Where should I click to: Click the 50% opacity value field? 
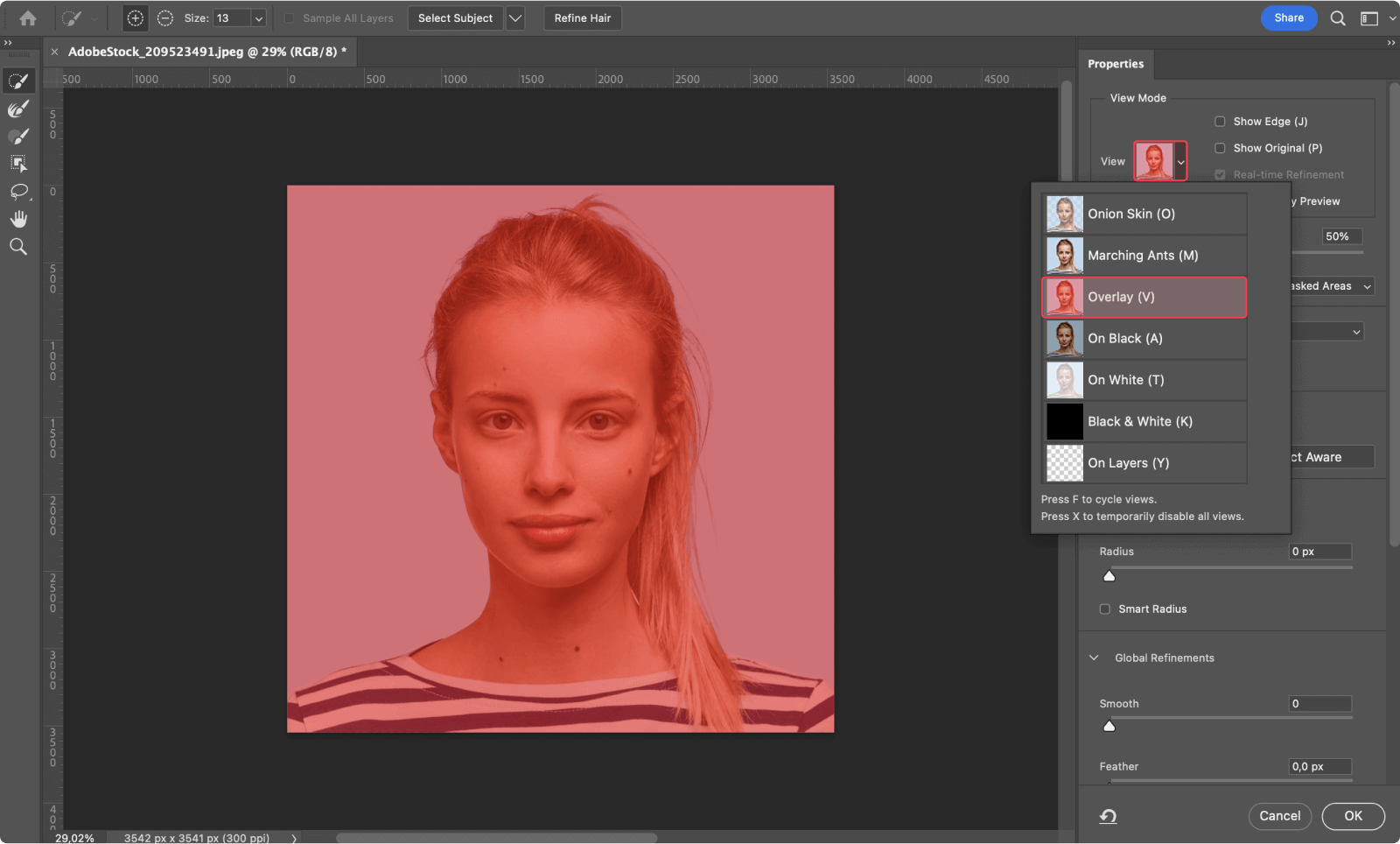(x=1342, y=236)
